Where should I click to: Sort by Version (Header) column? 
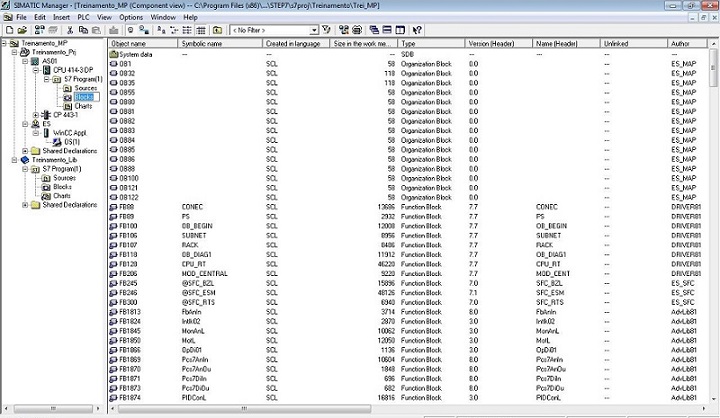pos(499,44)
